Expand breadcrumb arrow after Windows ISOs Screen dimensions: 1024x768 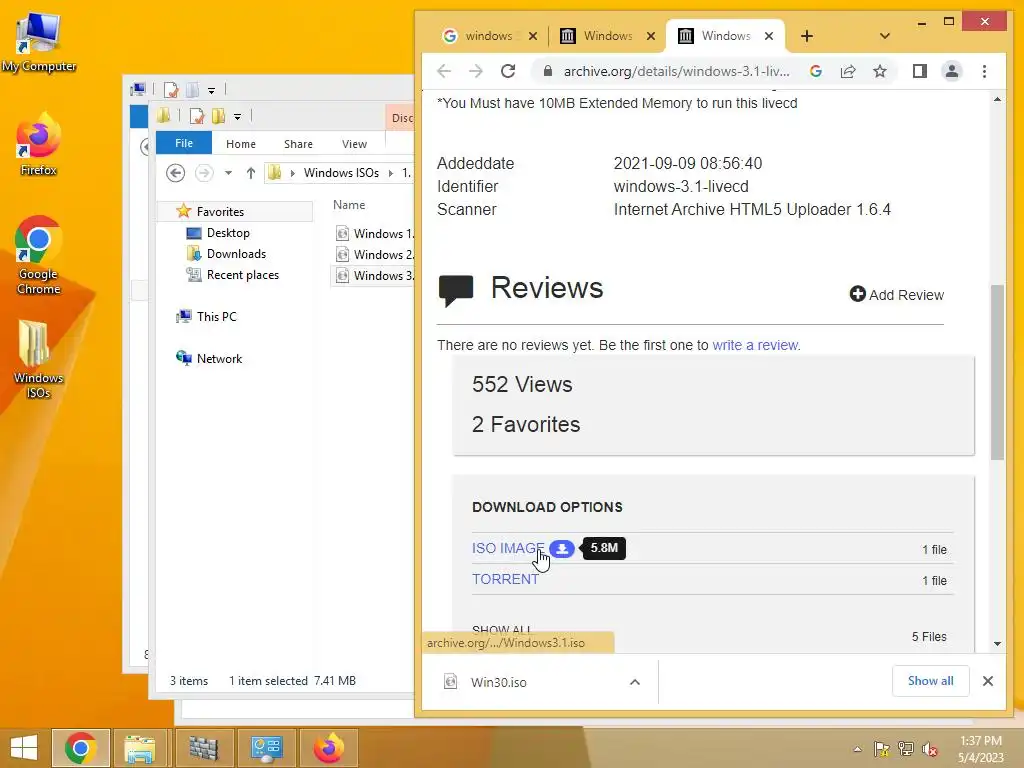pos(391,173)
